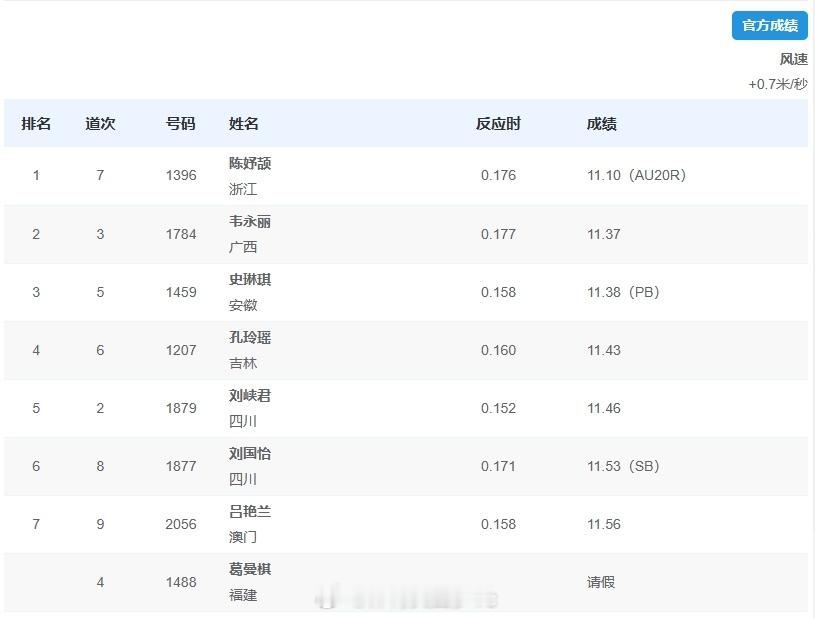This screenshot has width=815, height=618.
Task: Select the result 11.53 (SB)
Action: coord(623,466)
